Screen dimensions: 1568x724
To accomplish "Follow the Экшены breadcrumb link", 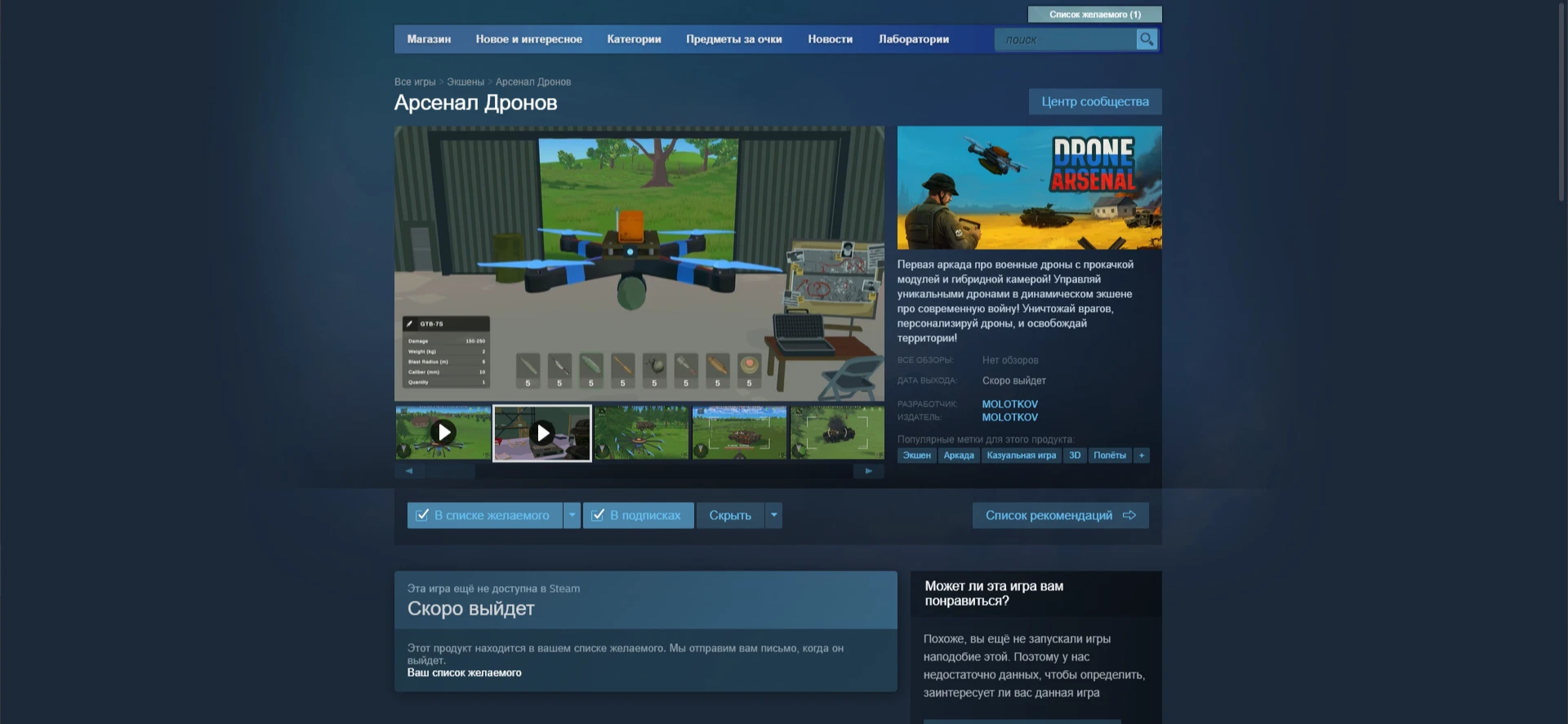I will pyautogui.click(x=465, y=82).
